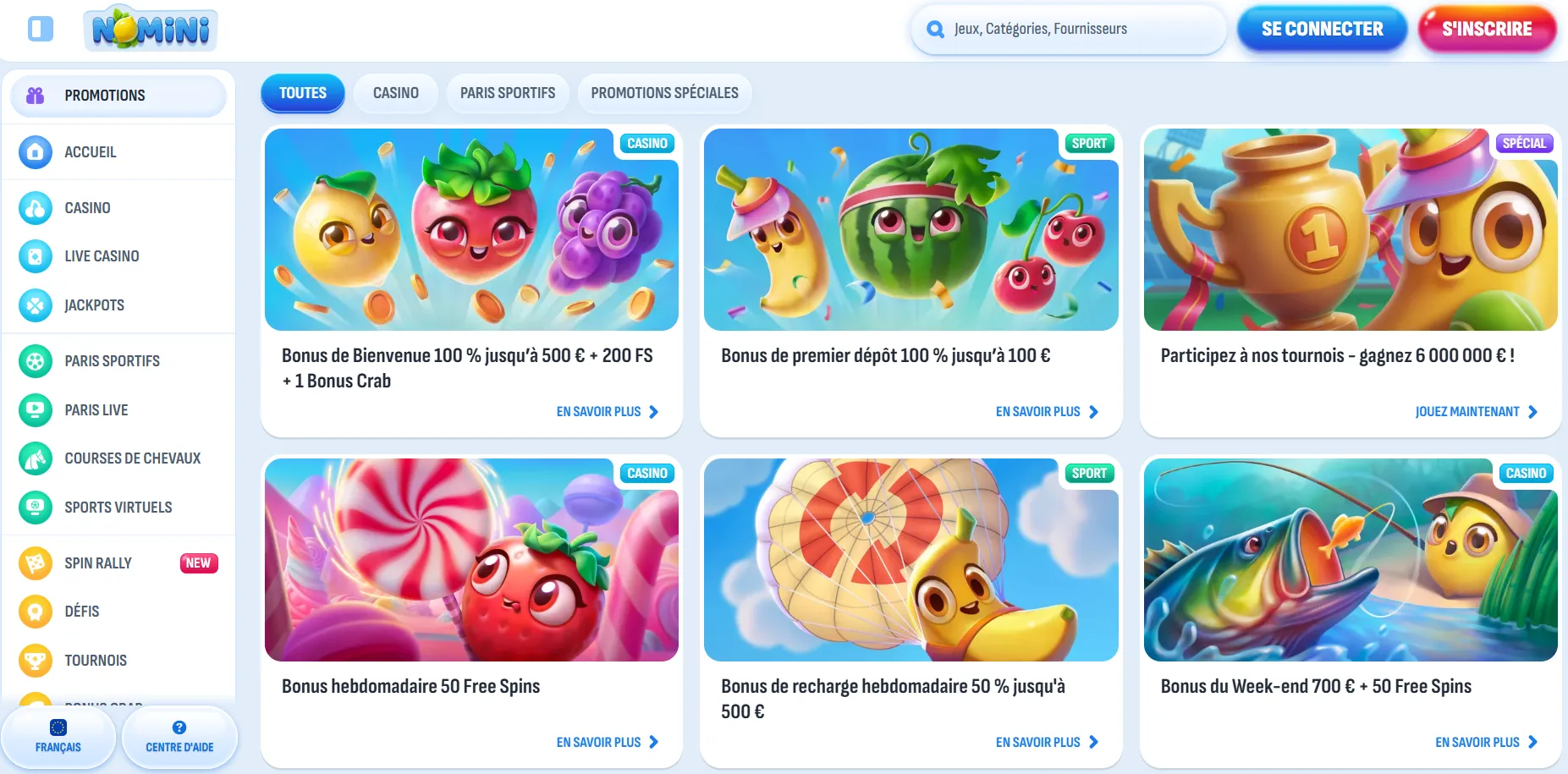Select the Jackpots clover icon
This screenshot has height=774, width=1568.
pos(36,305)
